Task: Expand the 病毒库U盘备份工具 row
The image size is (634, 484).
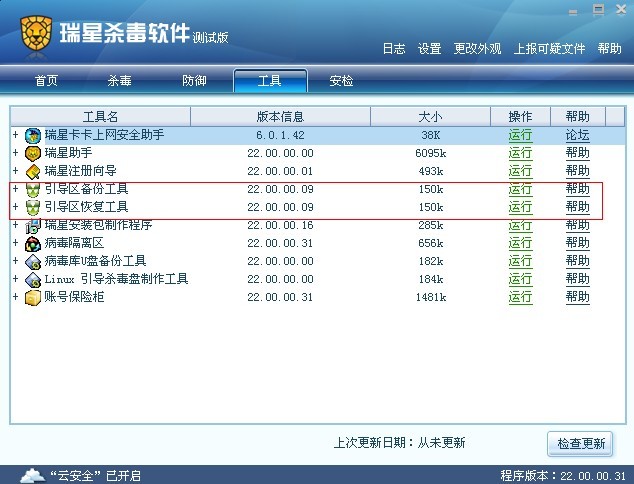Action: tap(15, 260)
